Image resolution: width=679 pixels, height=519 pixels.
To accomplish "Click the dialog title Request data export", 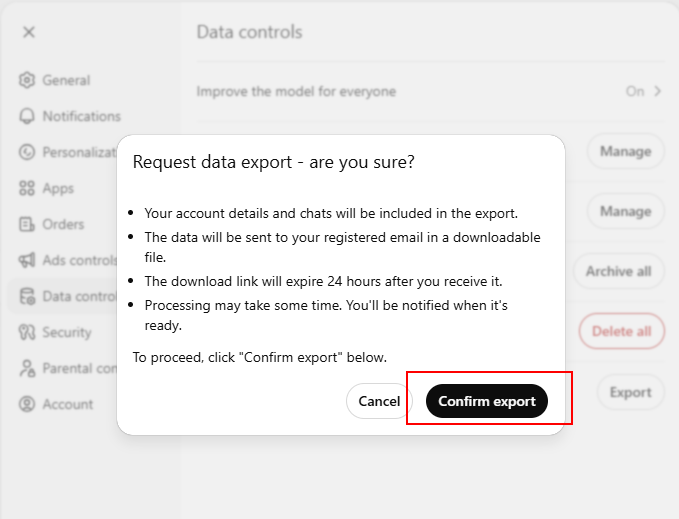I will pyautogui.click(x=273, y=162).
